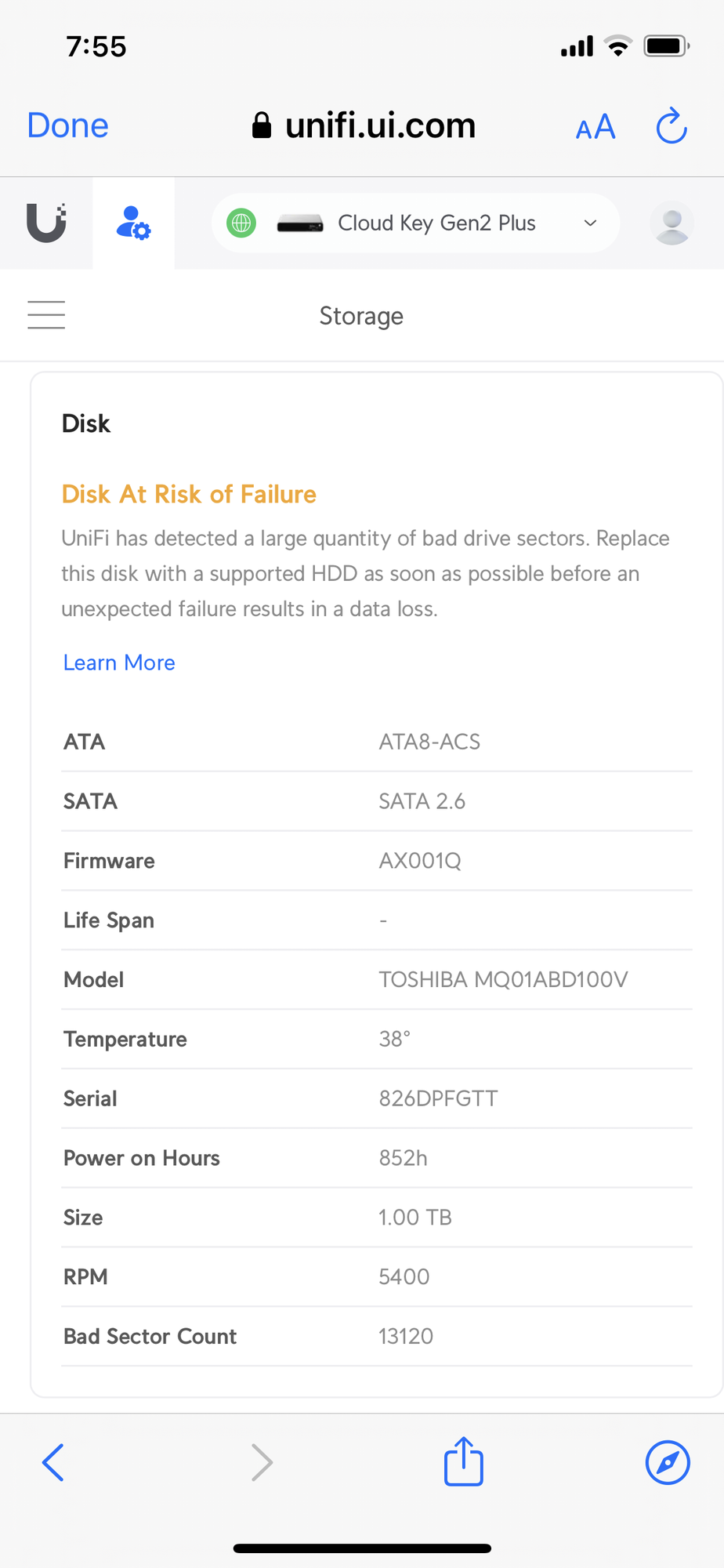
Task: Expand the Cloud Key Gen2 Plus dropdown
Action: coord(436,223)
